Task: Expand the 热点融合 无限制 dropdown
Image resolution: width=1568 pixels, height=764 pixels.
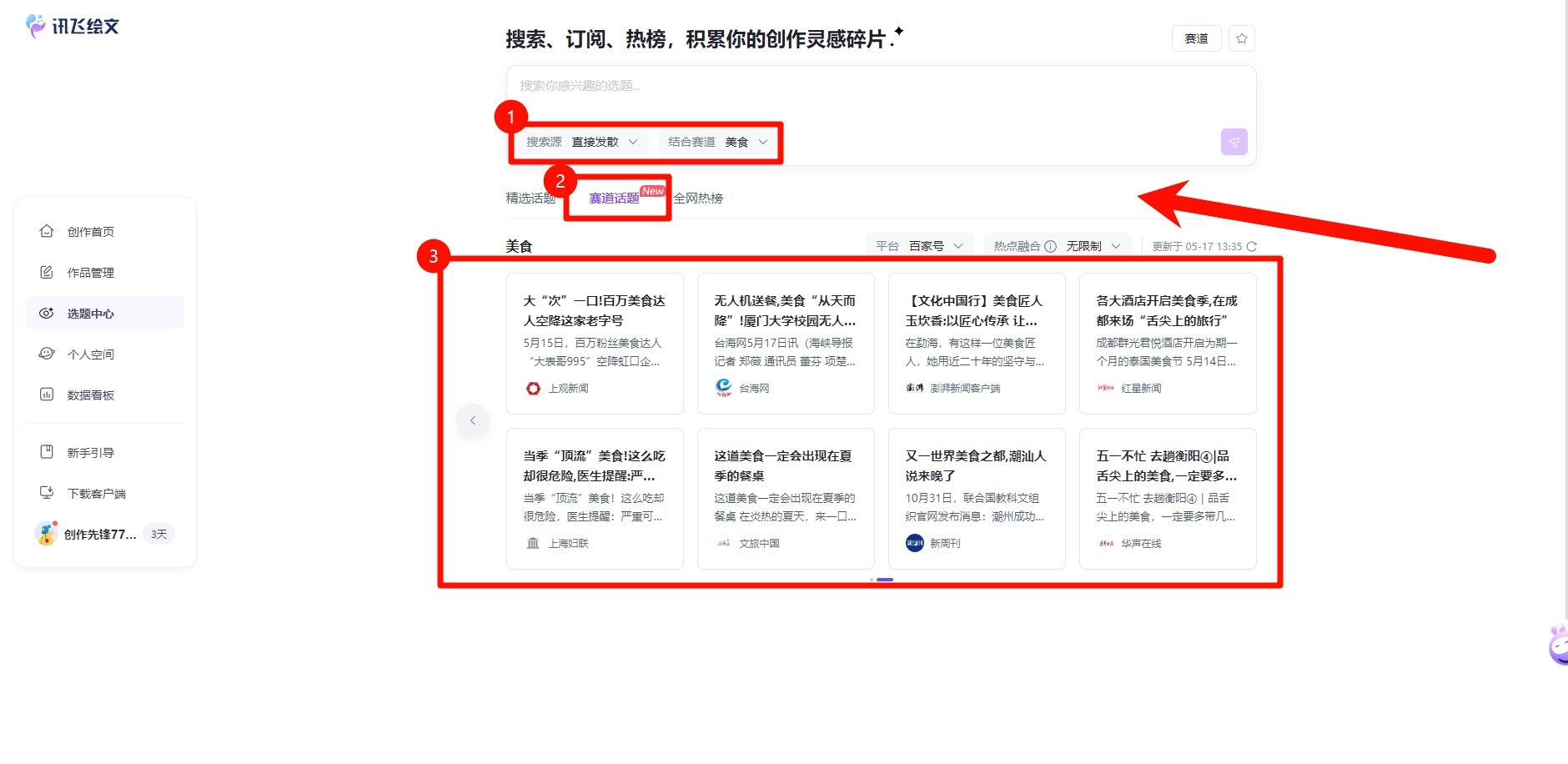Action: [1058, 246]
